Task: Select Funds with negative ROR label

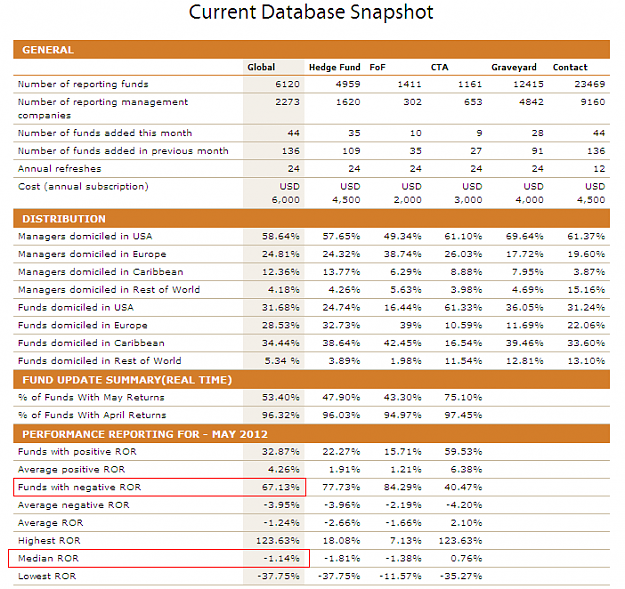Action: pyautogui.click(x=79, y=487)
